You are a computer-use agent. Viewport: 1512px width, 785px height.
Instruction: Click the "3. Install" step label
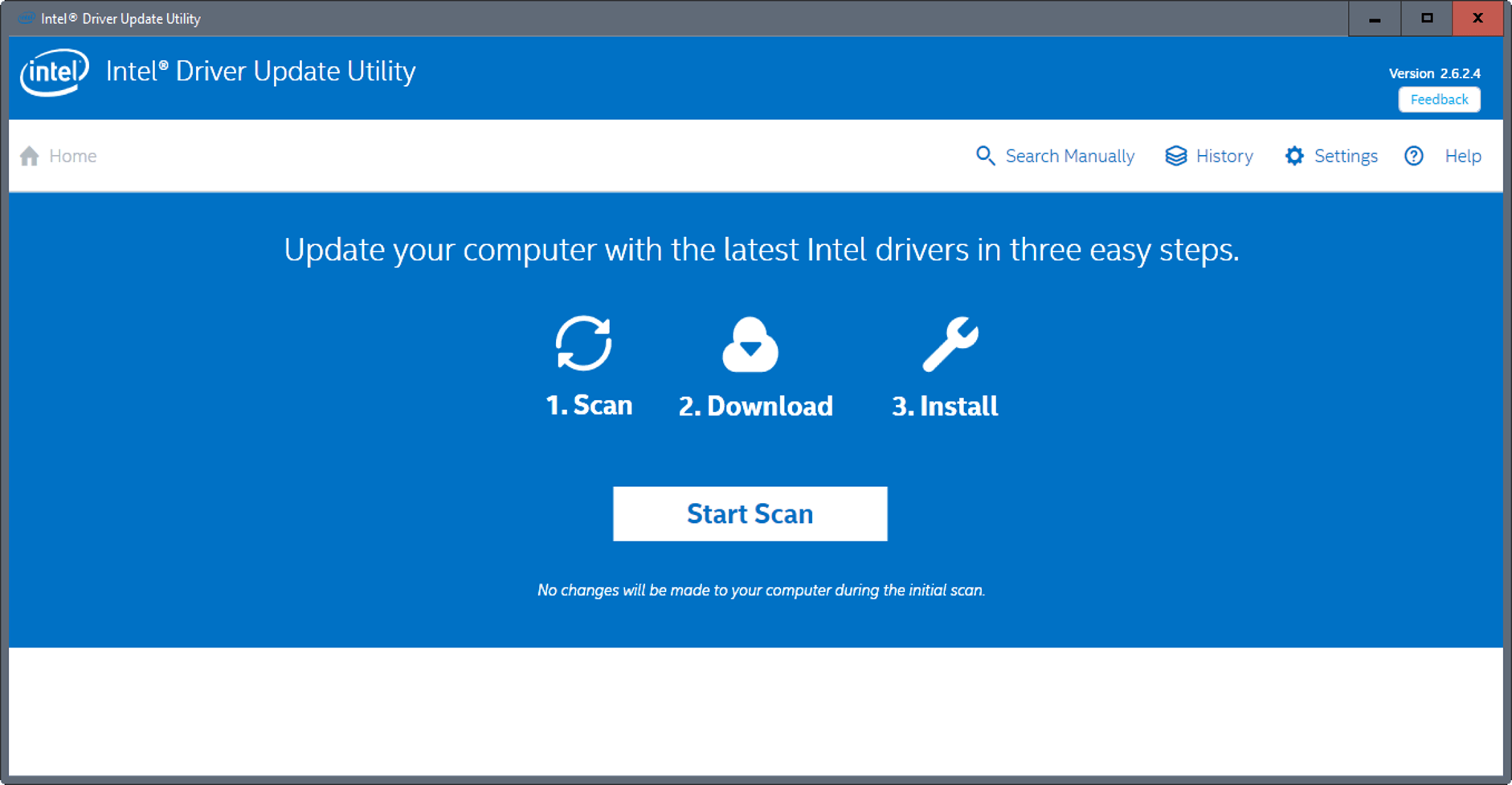tap(945, 406)
